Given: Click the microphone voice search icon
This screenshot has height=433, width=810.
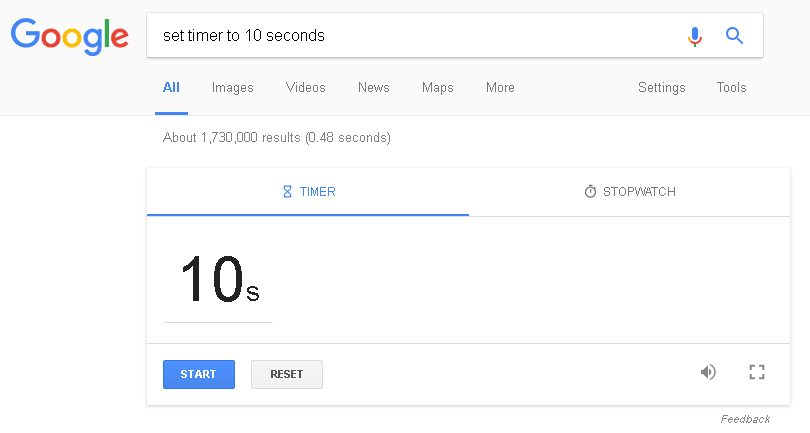Looking at the screenshot, I should pyautogui.click(x=695, y=36).
